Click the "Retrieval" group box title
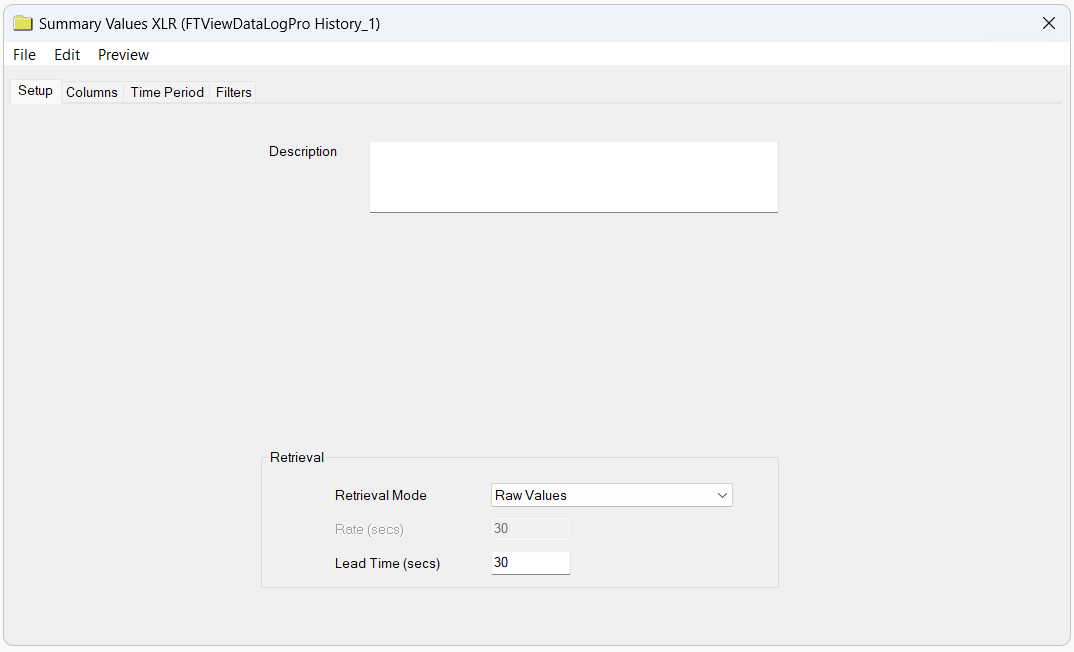This screenshot has width=1074, height=652. [297, 457]
